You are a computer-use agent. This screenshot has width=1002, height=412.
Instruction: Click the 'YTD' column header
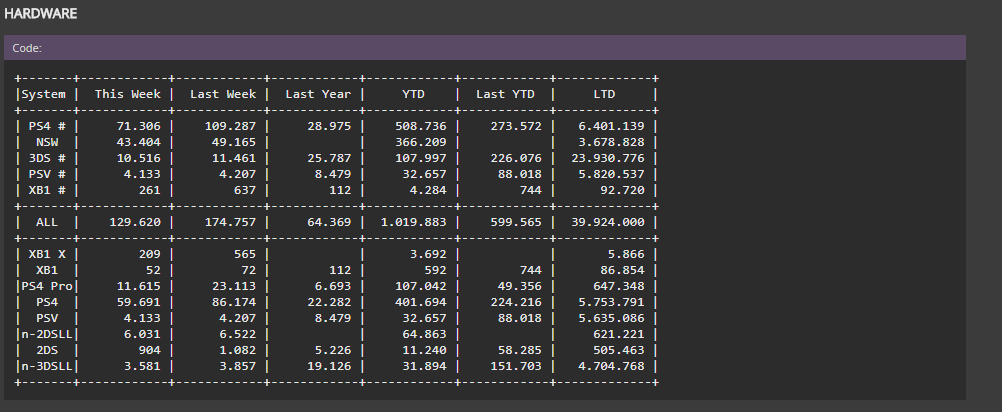pos(413,94)
